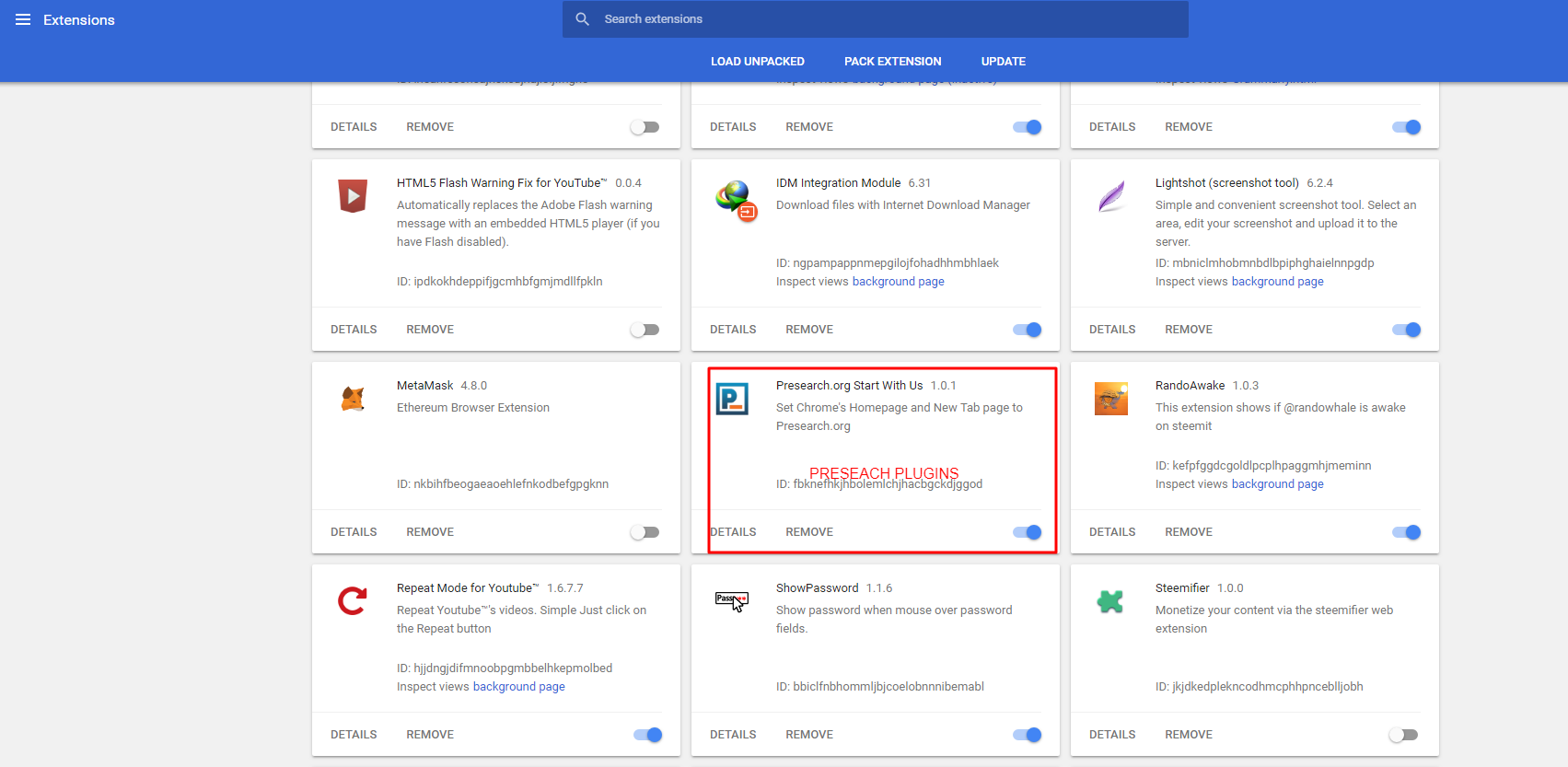Open ShowPassword details
The image size is (1568, 767).
pos(733,735)
